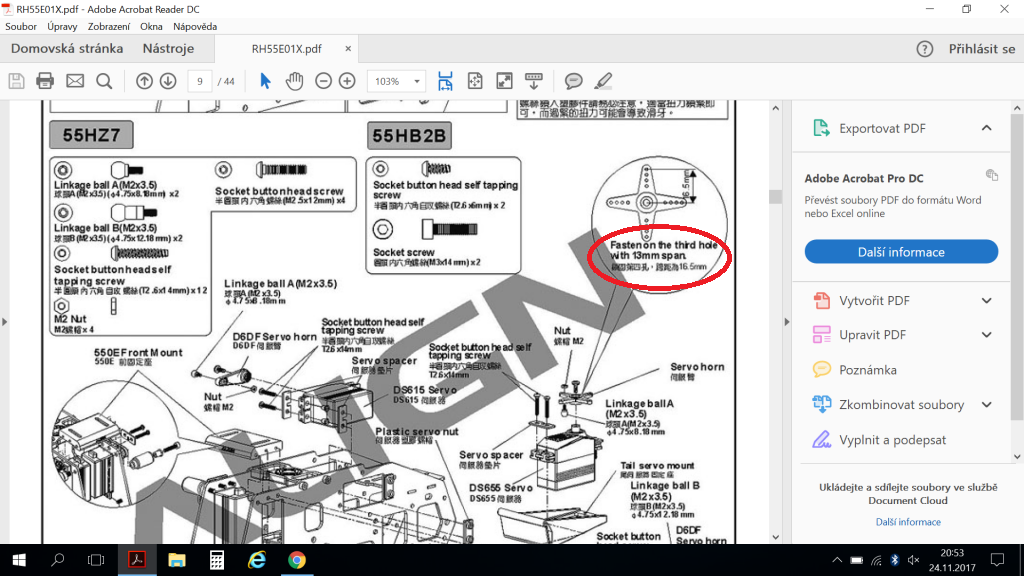Select the highlighter pen tool
The height and width of the screenshot is (576, 1024).
click(x=603, y=81)
